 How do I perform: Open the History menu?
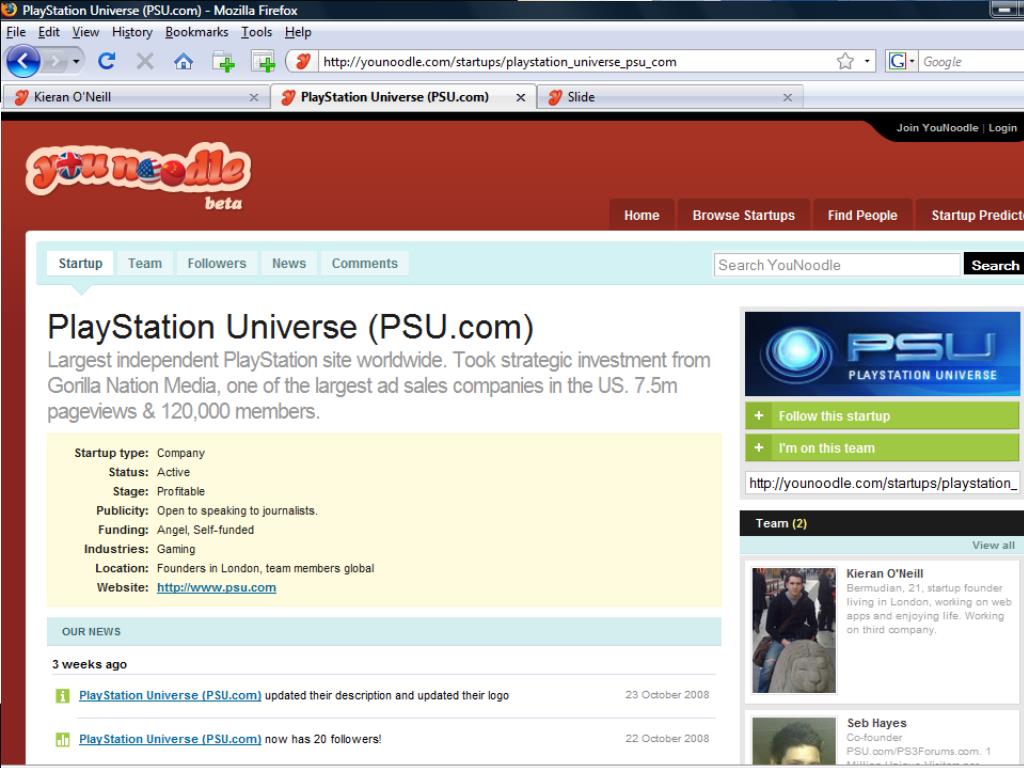(x=132, y=32)
